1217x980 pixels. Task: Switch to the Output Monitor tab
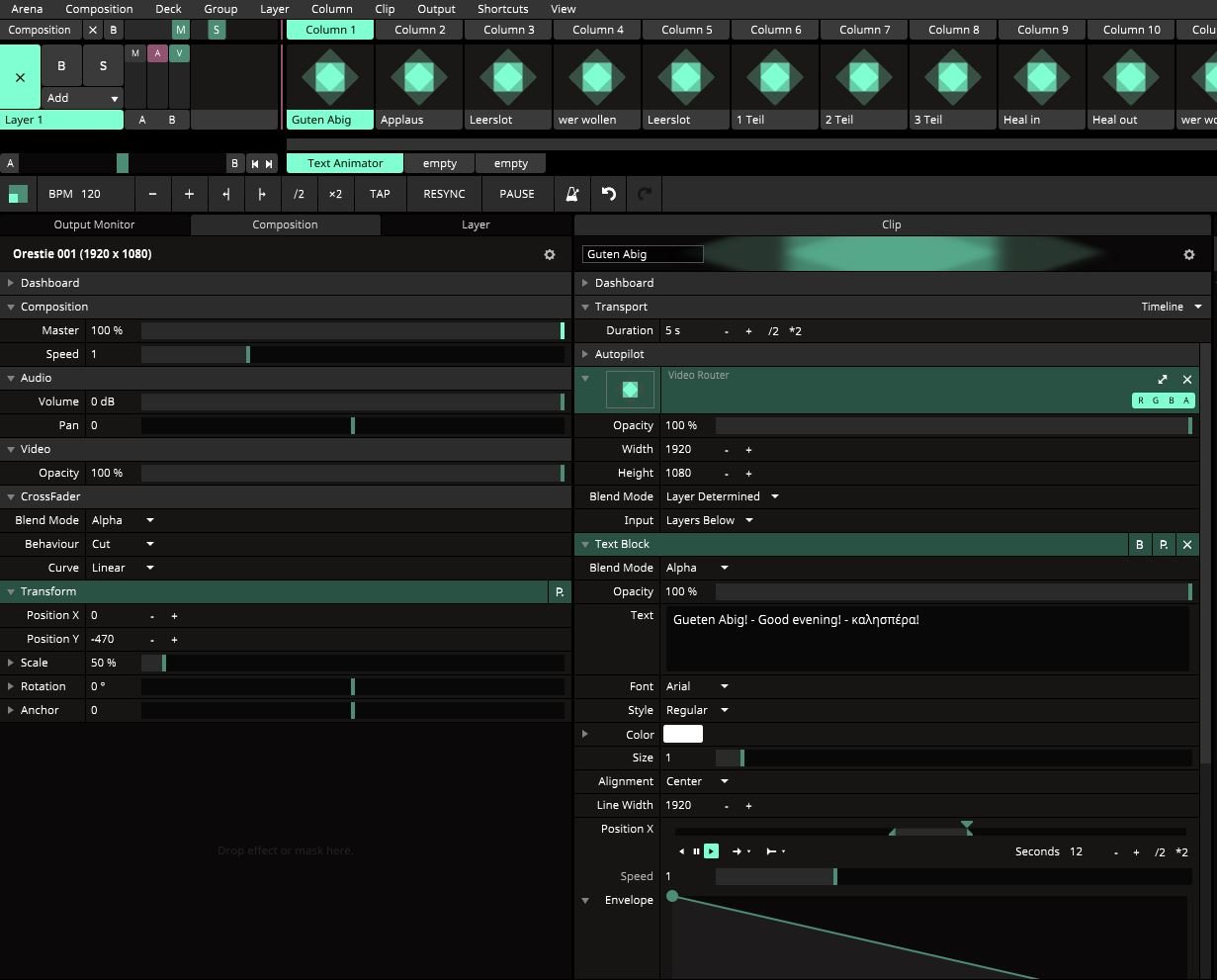[x=94, y=224]
